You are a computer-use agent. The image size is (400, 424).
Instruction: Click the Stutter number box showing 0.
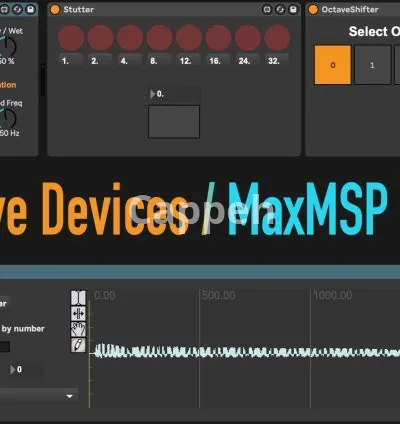174,94
